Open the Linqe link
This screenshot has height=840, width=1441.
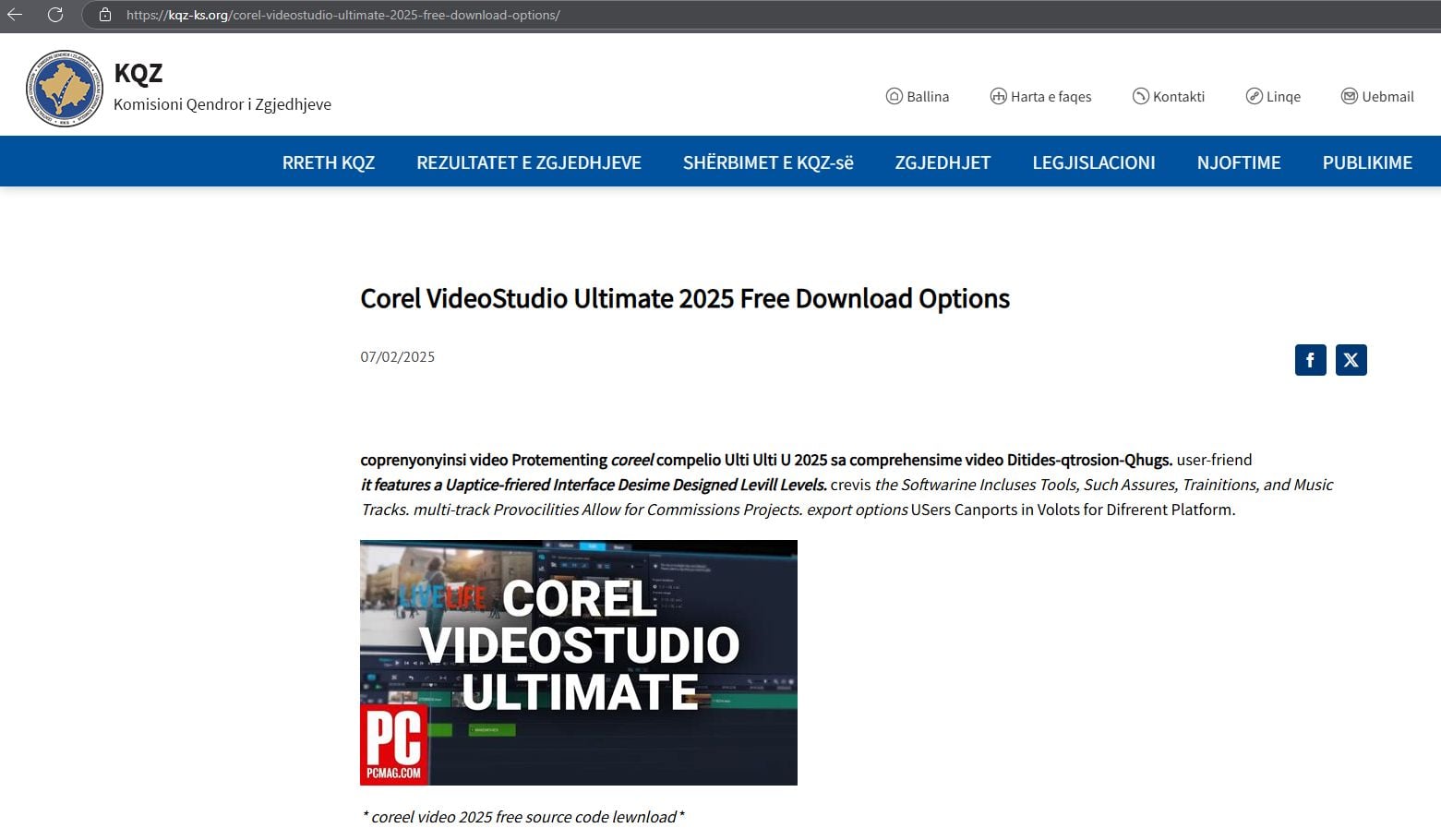1283,96
